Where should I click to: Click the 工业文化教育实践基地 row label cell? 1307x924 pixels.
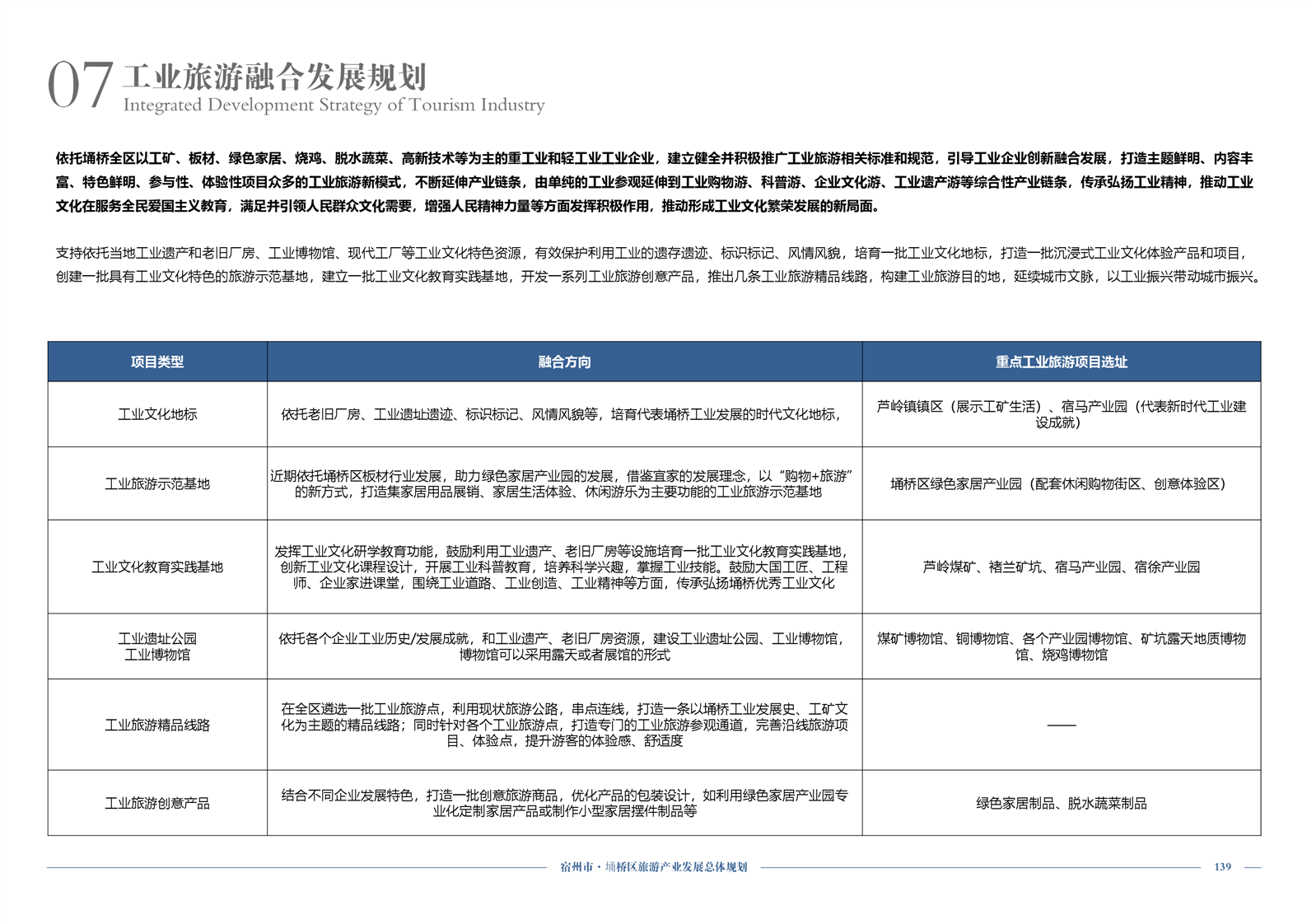coord(157,567)
